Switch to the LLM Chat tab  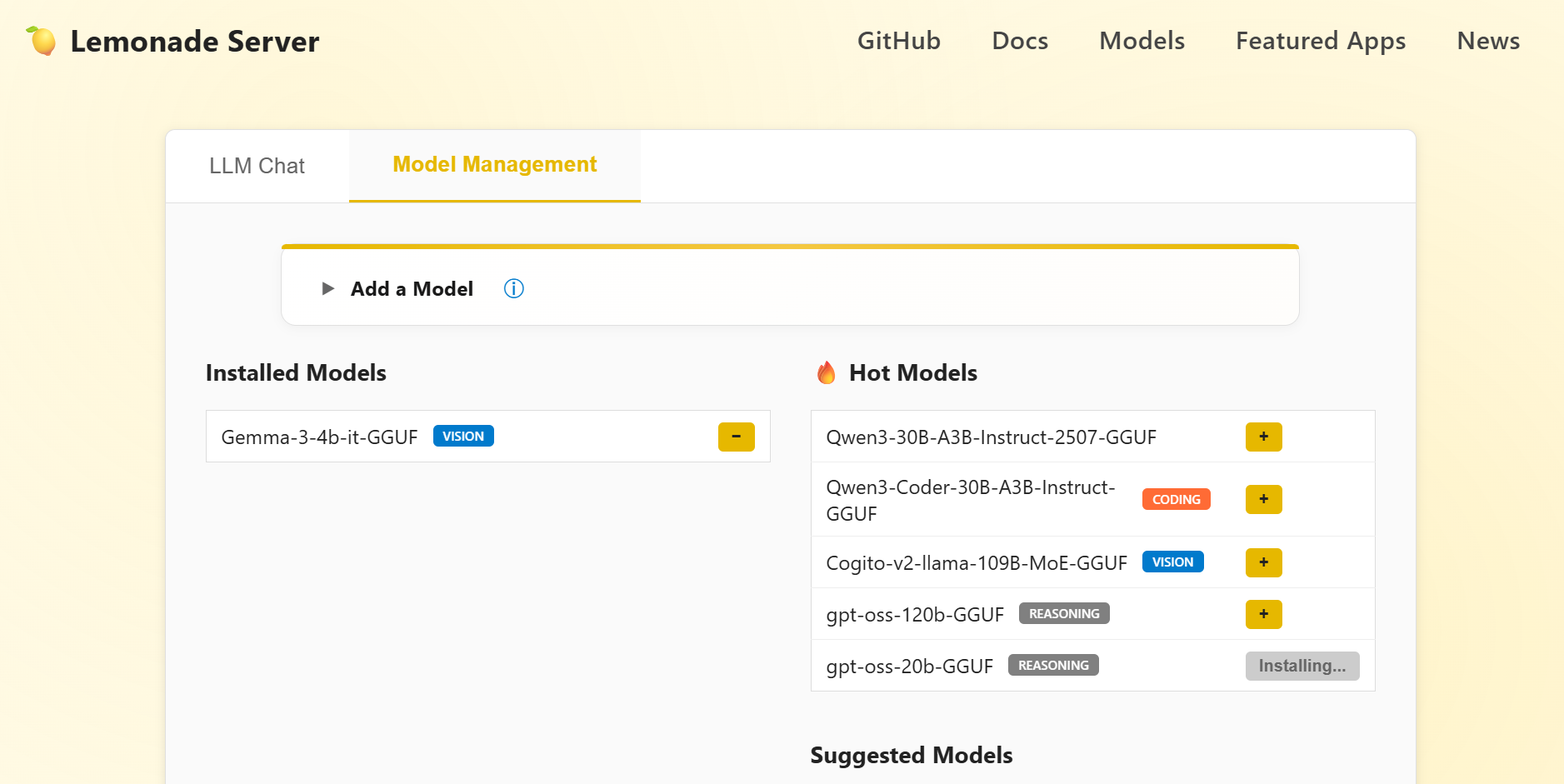[x=257, y=166]
